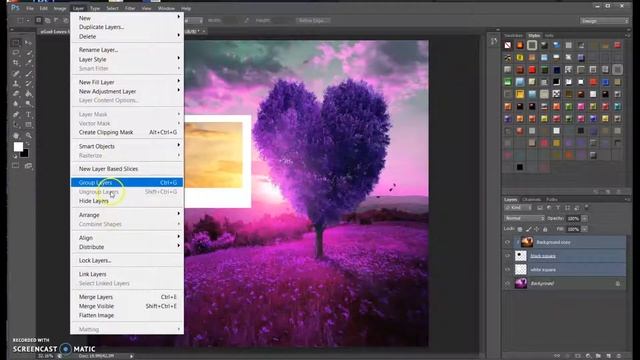Click the lock all padlock icon
This screenshot has width=640, height=360.
545,229
